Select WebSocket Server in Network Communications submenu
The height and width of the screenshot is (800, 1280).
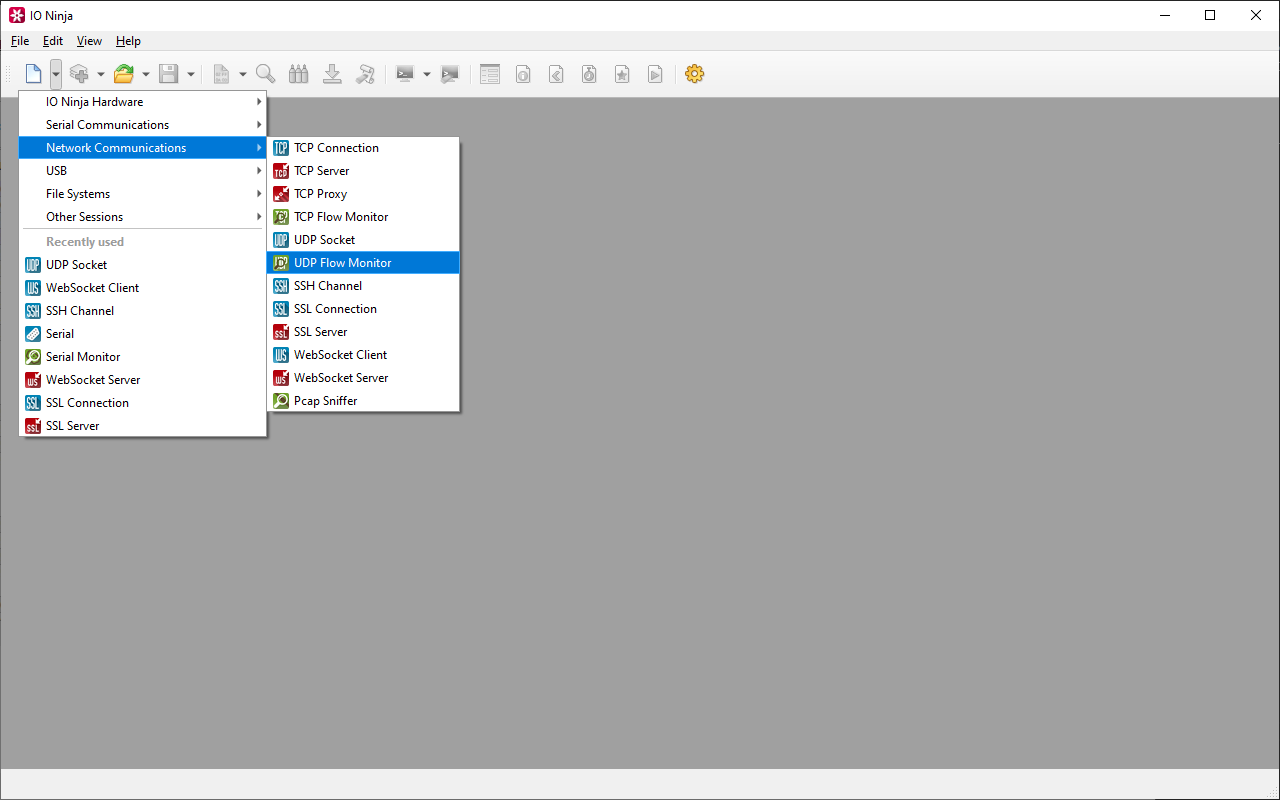tap(363, 378)
